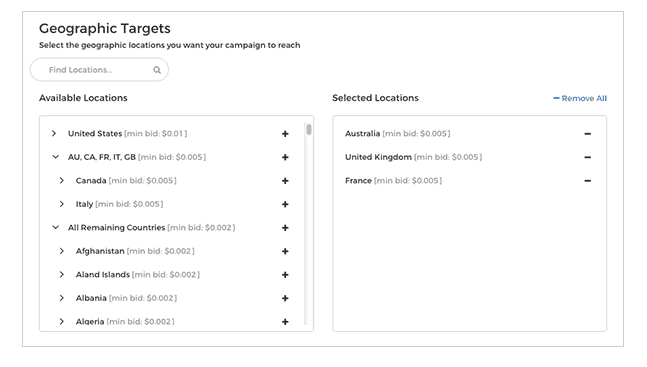
Task: Click the Available Locations scrollbar thumb
Action: [309, 130]
